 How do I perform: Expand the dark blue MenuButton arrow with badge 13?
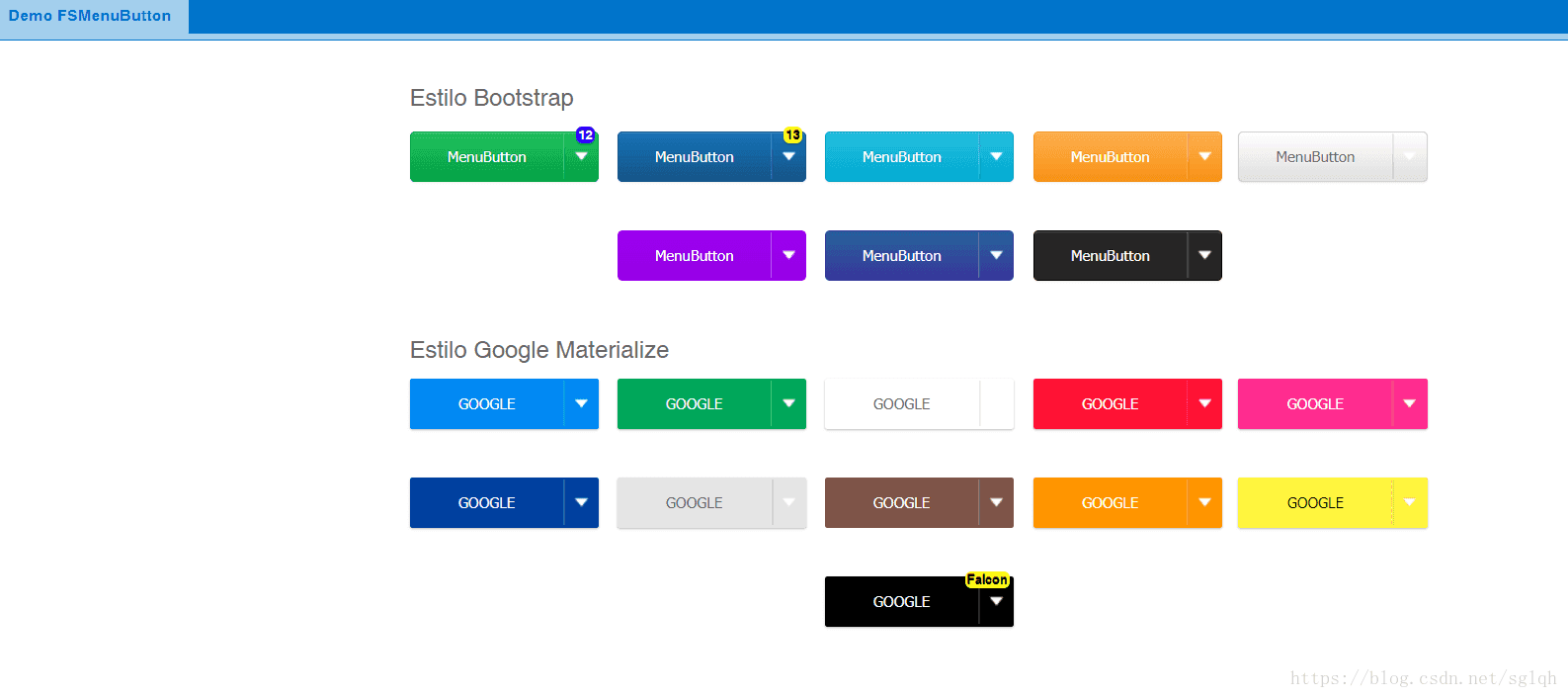coord(788,157)
